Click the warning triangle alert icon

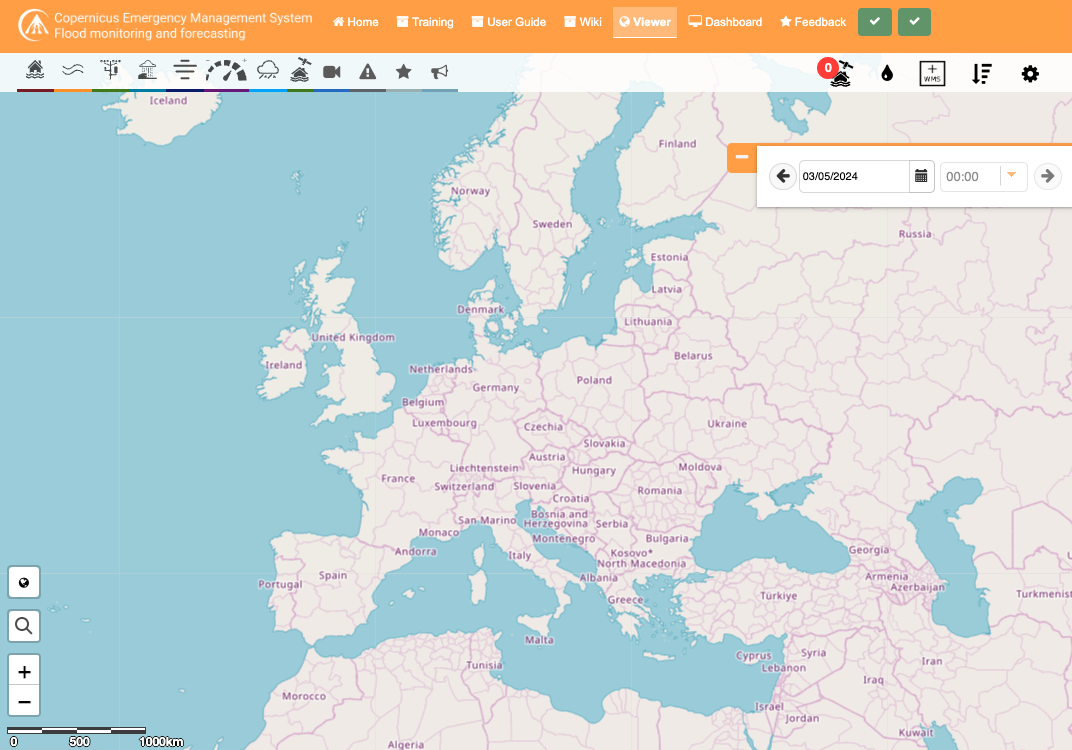point(367,72)
